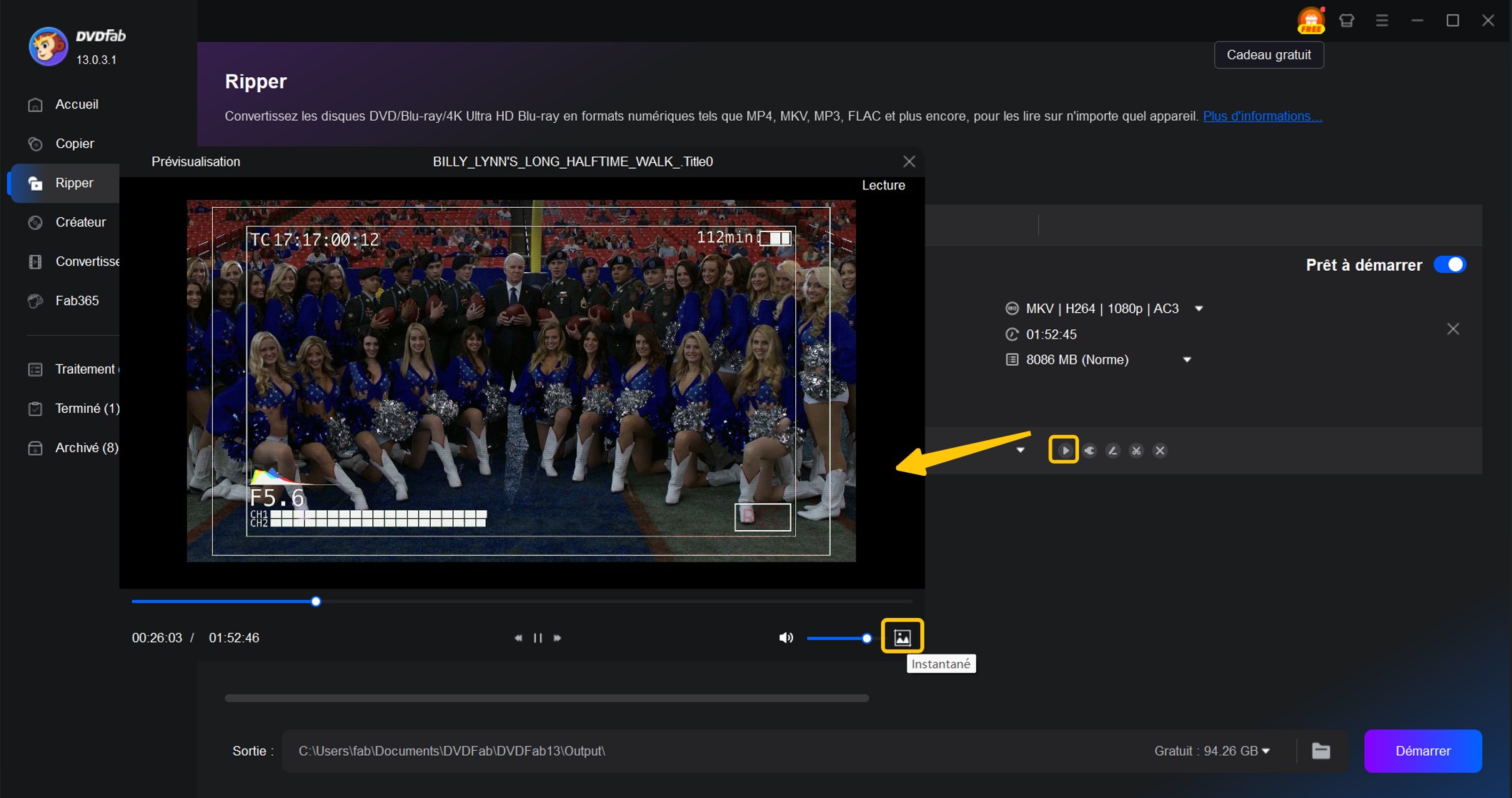The height and width of the screenshot is (798, 1512).
Task: Close the Prévisualisation window
Action: tap(909, 161)
